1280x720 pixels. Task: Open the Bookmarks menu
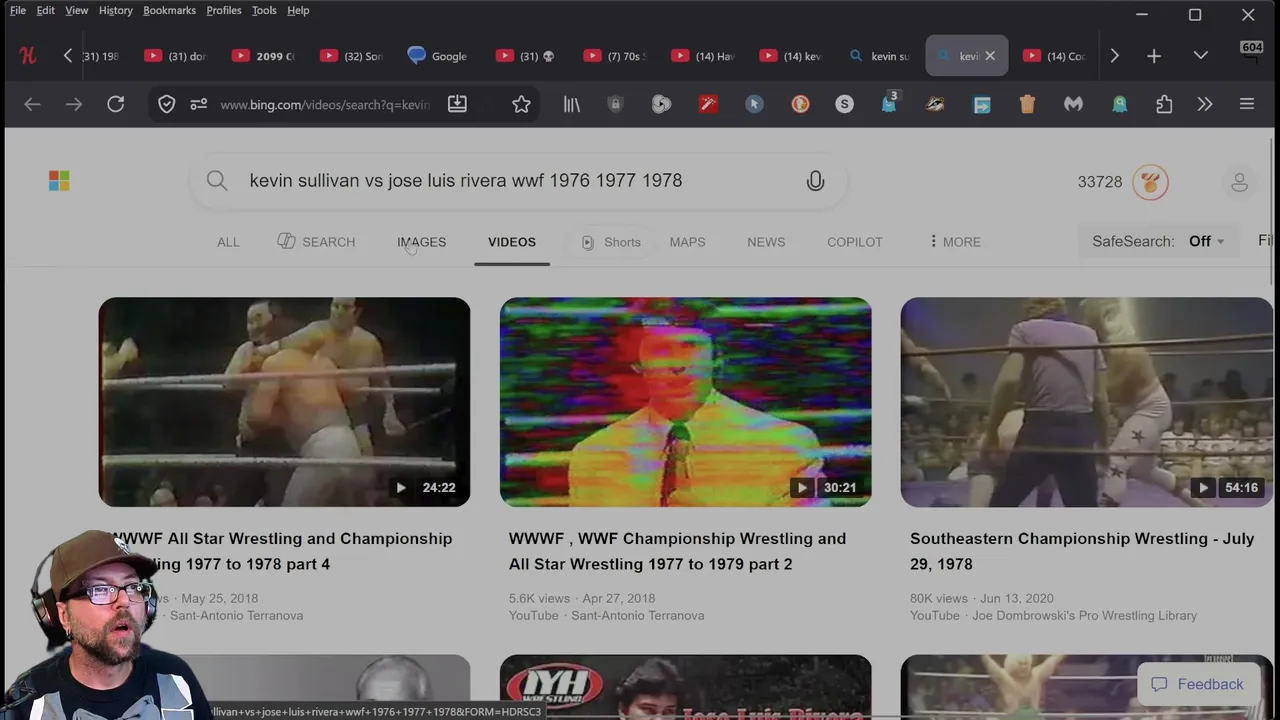pyautogui.click(x=169, y=10)
